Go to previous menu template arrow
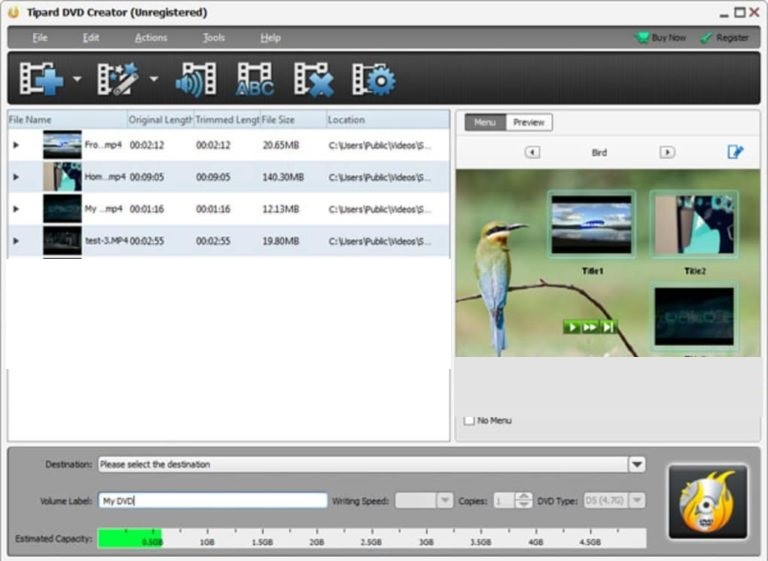 pyautogui.click(x=532, y=152)
